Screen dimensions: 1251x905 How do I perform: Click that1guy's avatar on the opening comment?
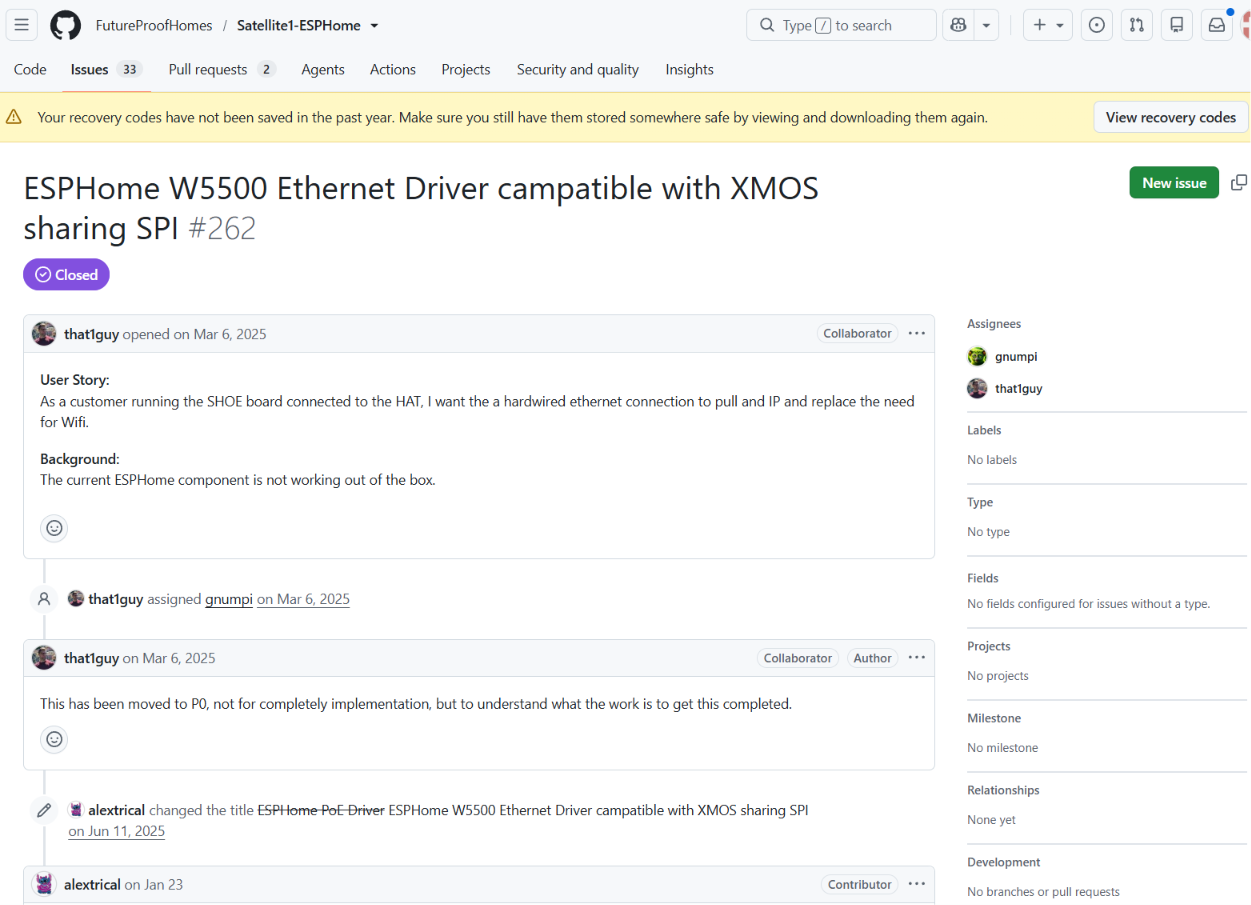click(44, 334)
